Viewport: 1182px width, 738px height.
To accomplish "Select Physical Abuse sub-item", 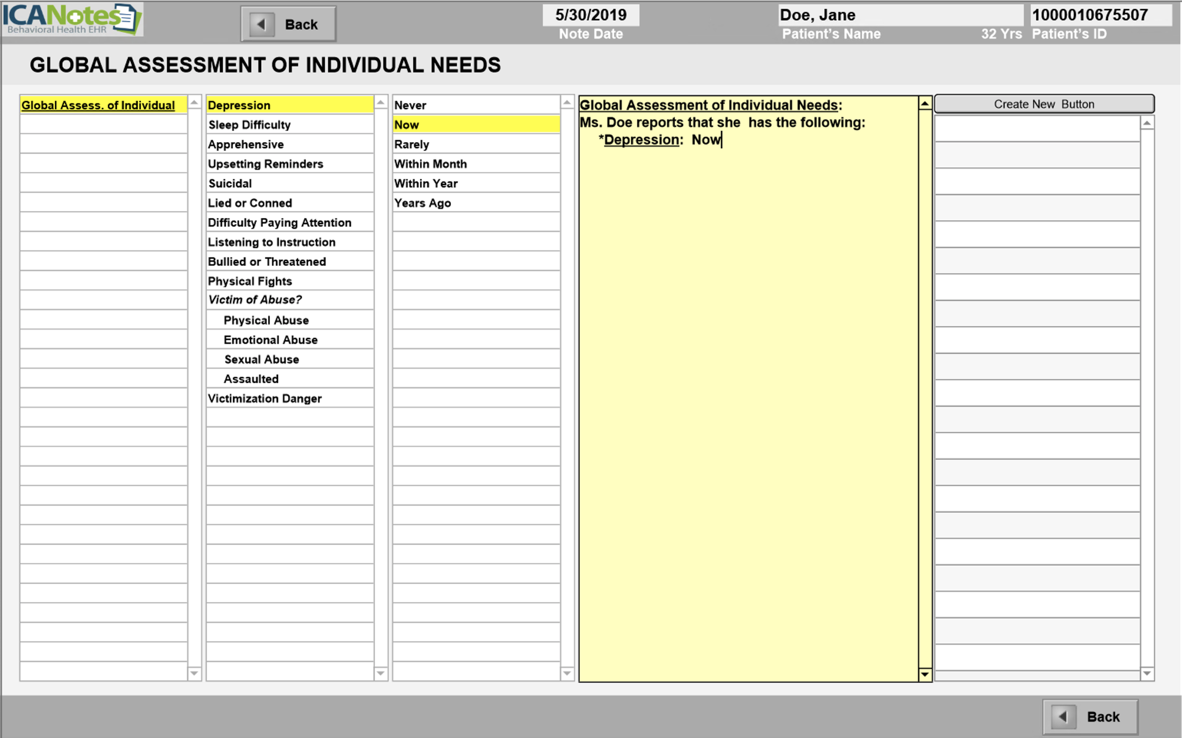I will click(266, 321).
